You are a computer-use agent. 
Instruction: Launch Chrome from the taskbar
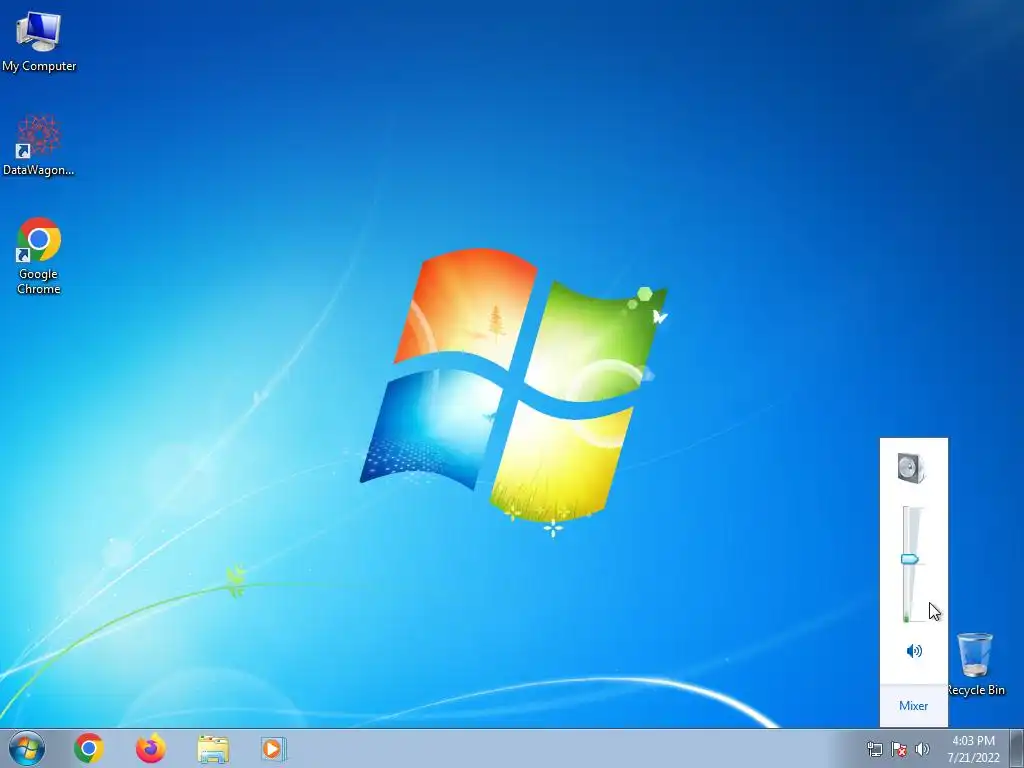[89, 748]
